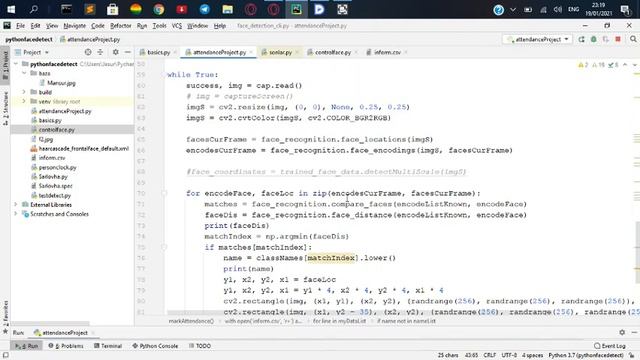Image resolution: width=640 pixels, height=360 pixels.
Task: Open the VCS menu
Action: (x=176, y=26)
